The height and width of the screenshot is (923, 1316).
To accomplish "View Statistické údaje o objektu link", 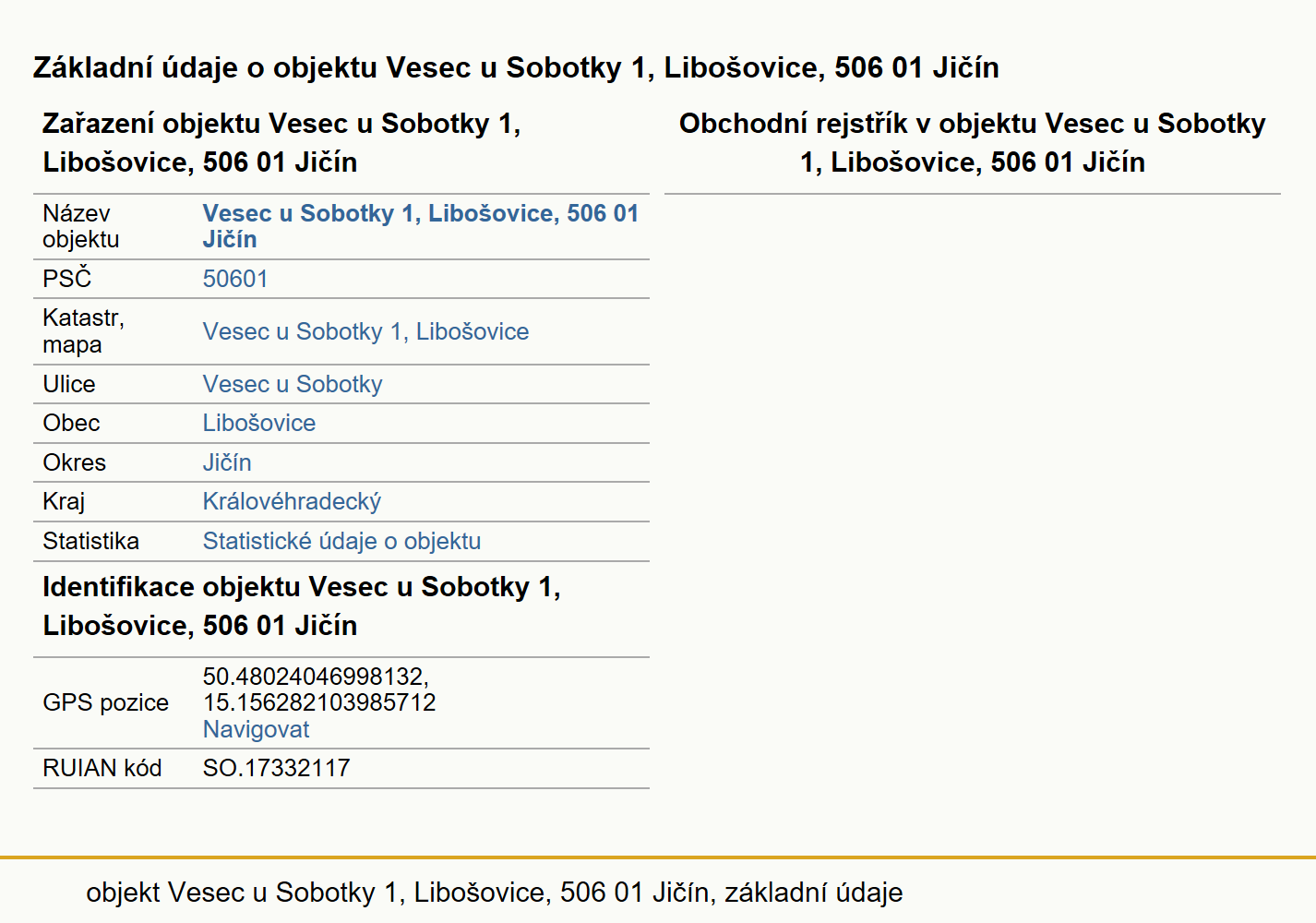I will tap(341, 541).
